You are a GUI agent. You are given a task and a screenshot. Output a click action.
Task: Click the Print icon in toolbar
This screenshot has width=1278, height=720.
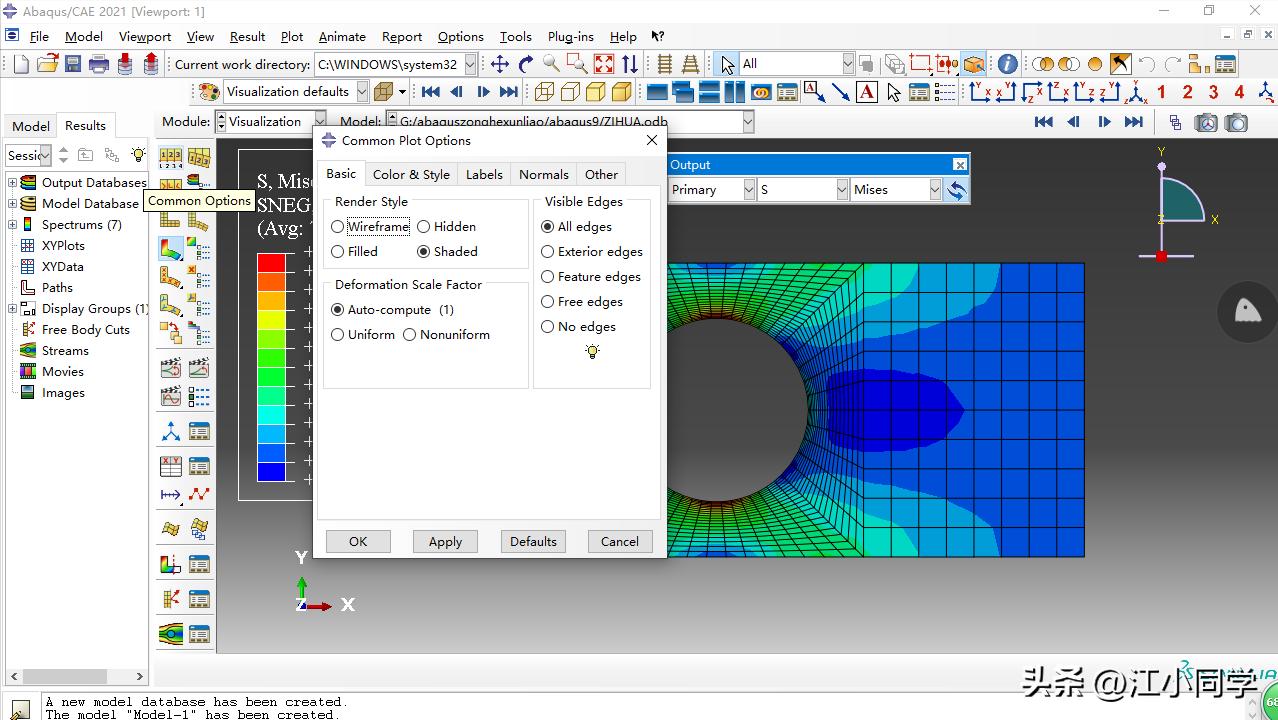(99, 64)
